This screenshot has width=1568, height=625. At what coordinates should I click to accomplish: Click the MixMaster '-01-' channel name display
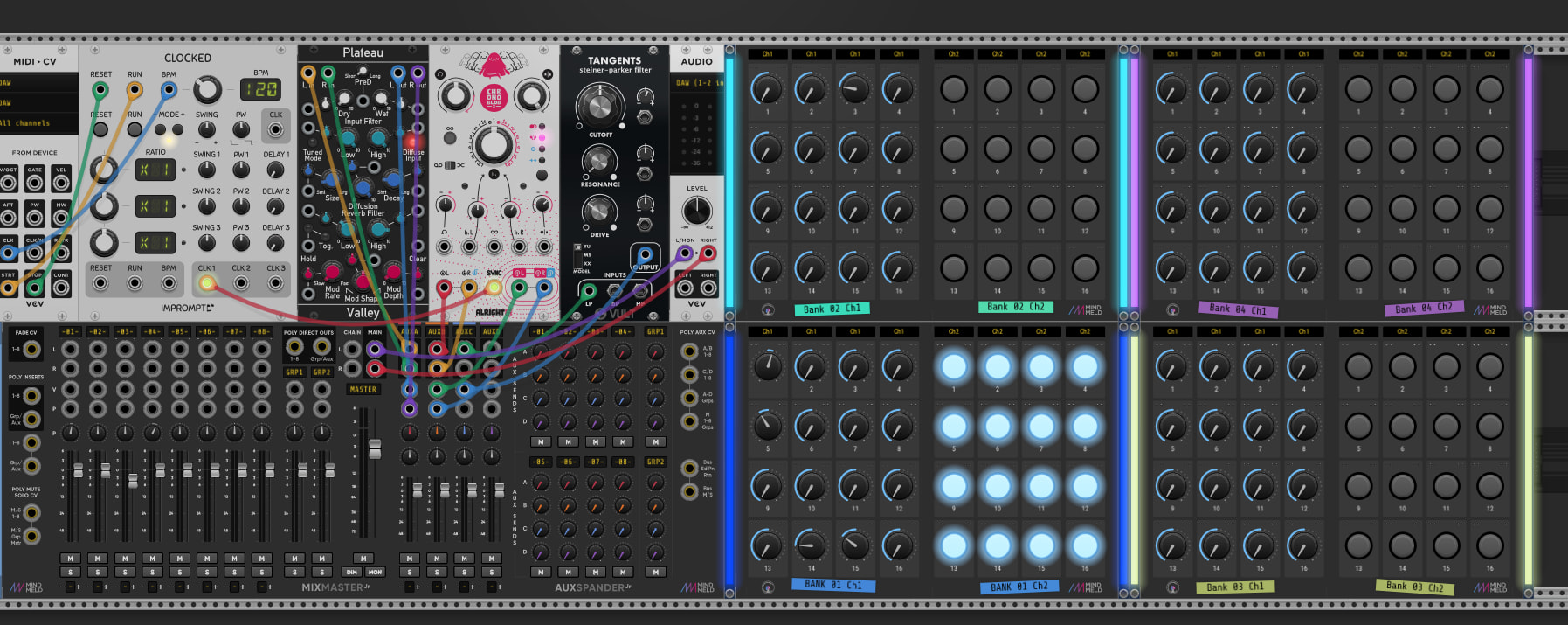coord(71,331)
